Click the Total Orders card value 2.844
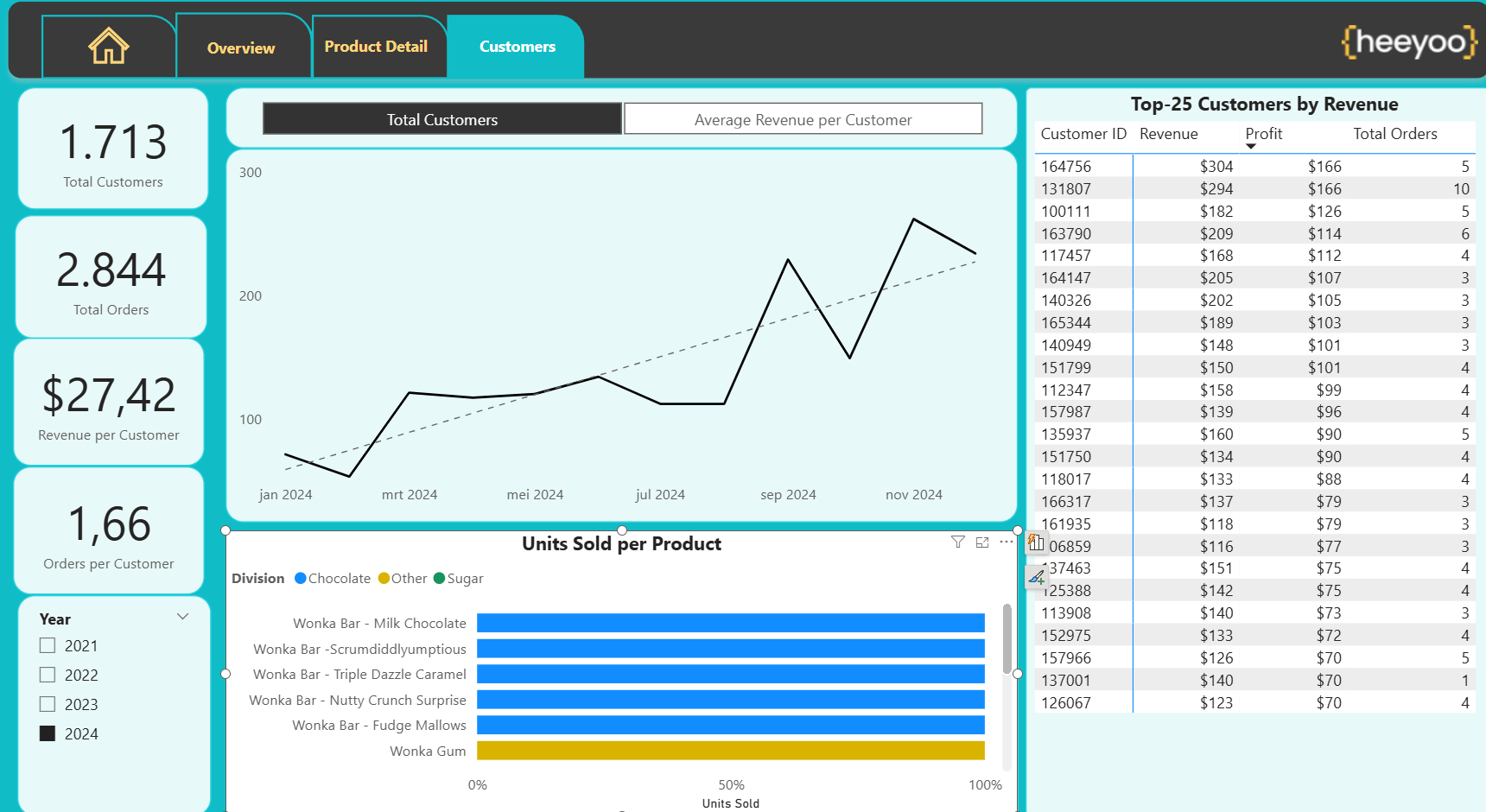Image resolution: width=1486 pixels, height=812 pixels. pos(111,270)
